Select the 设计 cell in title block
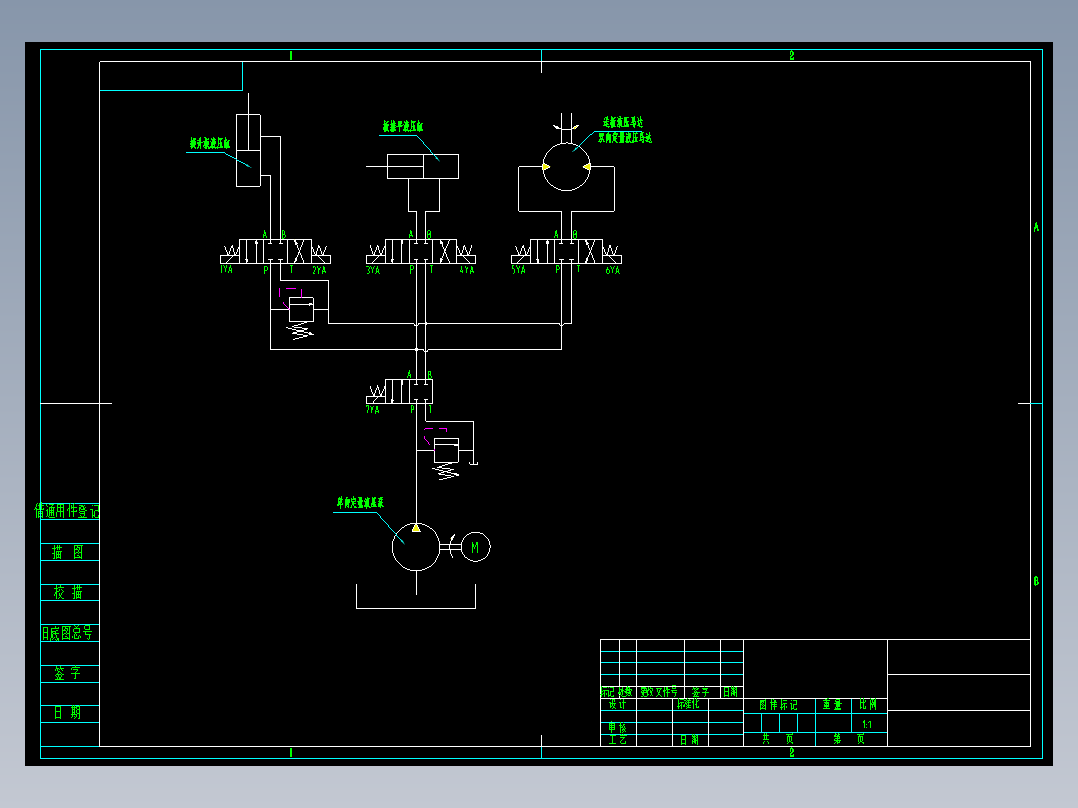 pos(618,705)
